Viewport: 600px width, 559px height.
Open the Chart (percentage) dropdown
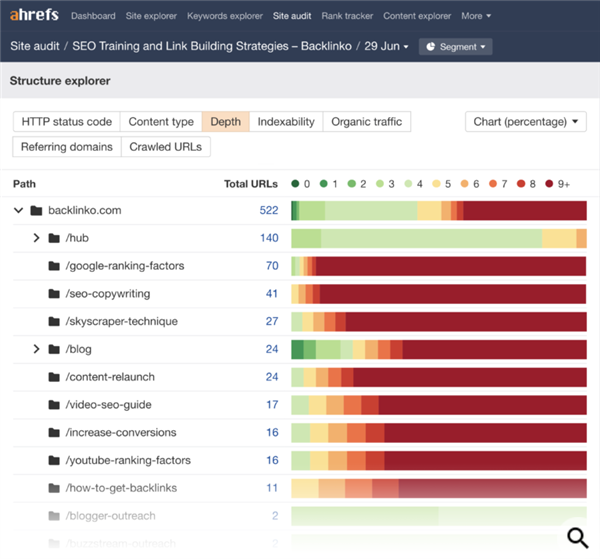pyautogui.click(x=526, y=122)
